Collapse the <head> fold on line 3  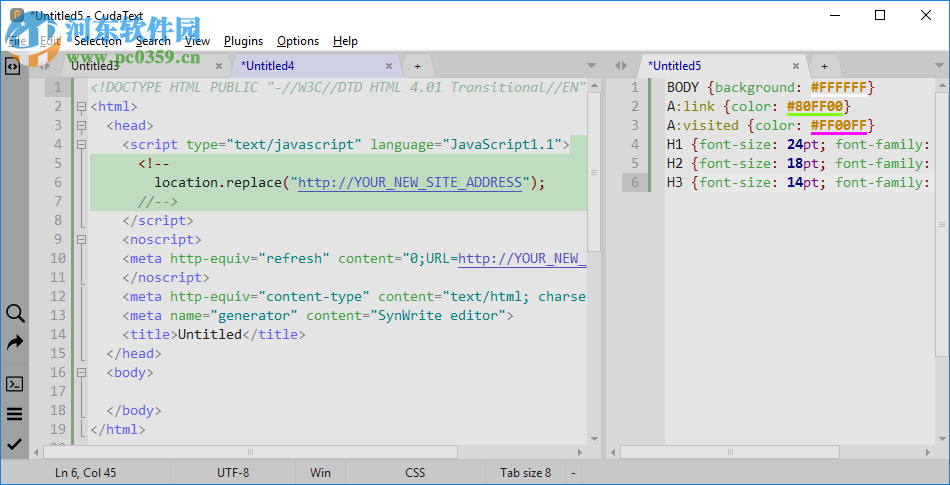pyautogui.click(x=81, y=126)
